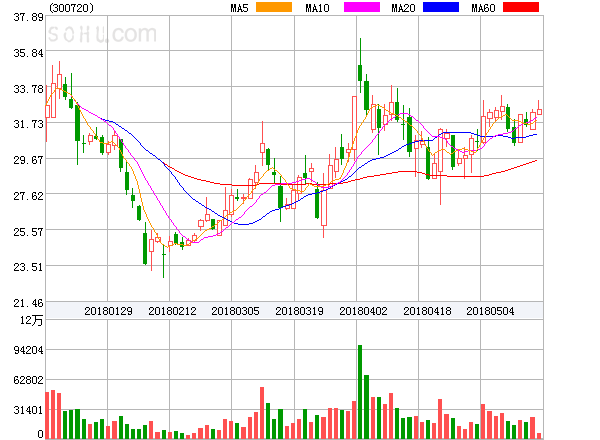Screen dimensions: 600x440
Task: Click the 23.51 price axis label
Action: click(28, 267)
